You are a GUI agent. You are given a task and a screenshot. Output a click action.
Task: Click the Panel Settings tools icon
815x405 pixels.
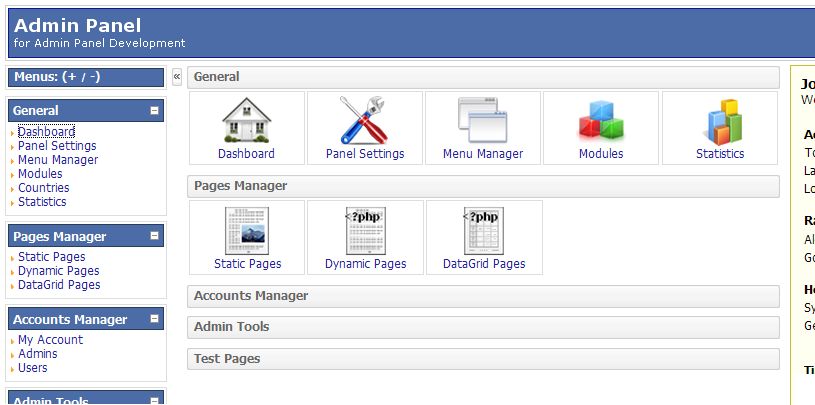point(364,120)
